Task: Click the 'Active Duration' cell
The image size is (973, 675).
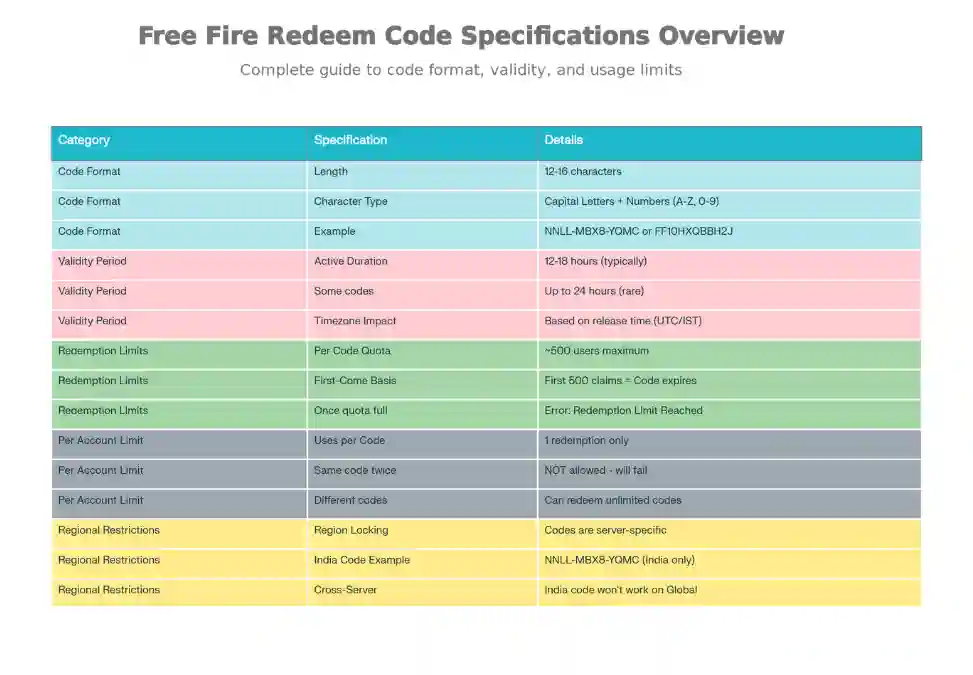Action: (350, 262)
